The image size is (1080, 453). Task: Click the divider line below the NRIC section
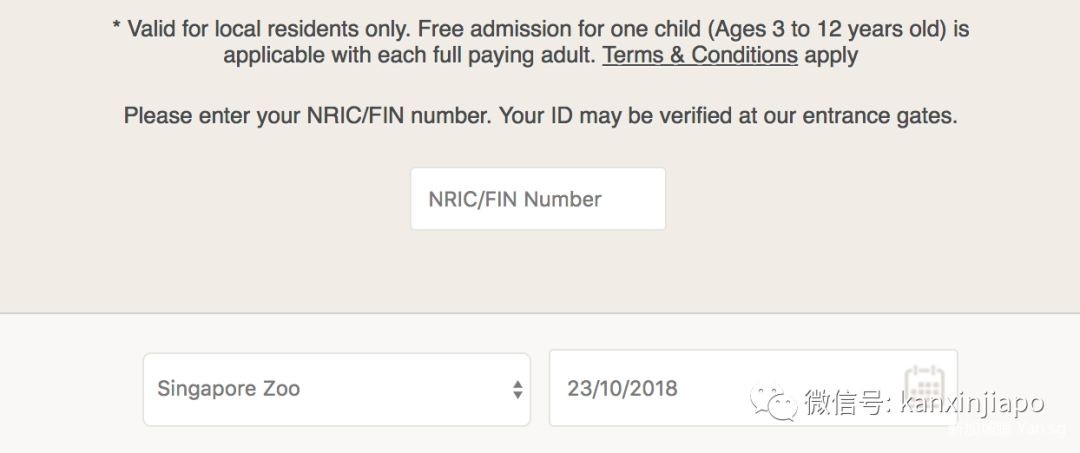pyautogui.click(x=540, y=313)
